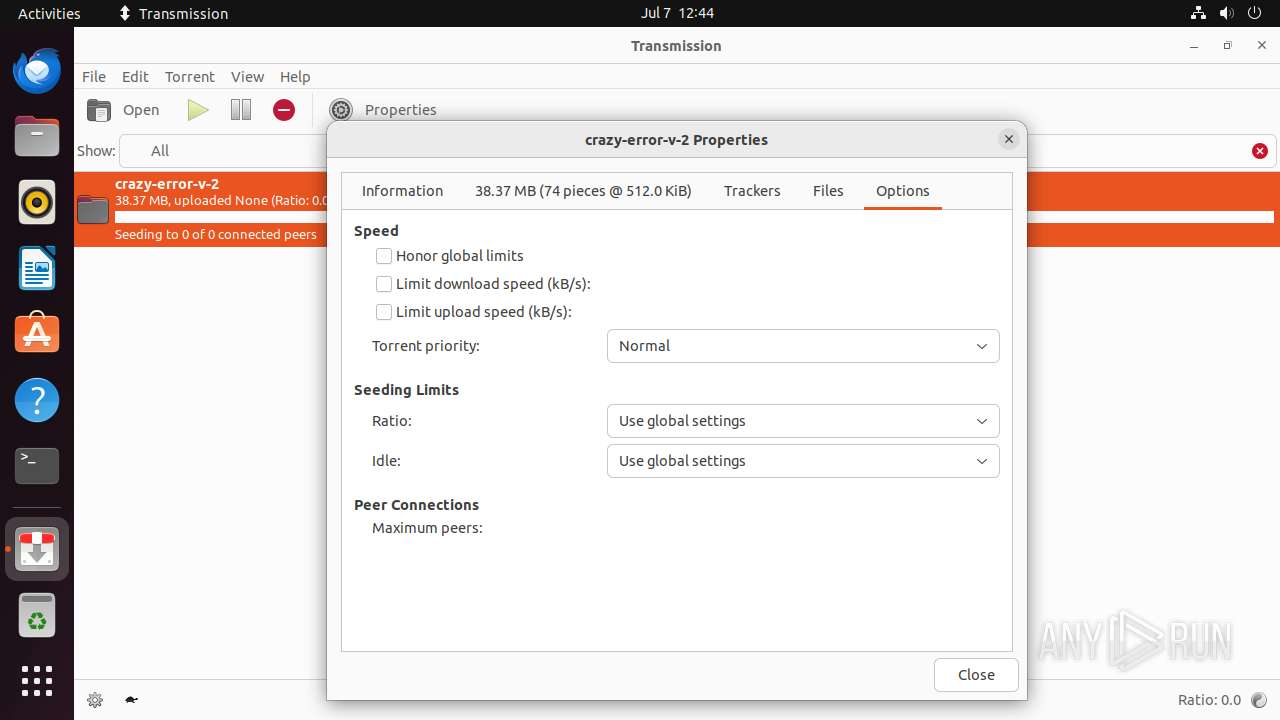Open torrent Properties gear icon in toolbar
Viewport: 1280px width, 720px height.
pos(341,110)
